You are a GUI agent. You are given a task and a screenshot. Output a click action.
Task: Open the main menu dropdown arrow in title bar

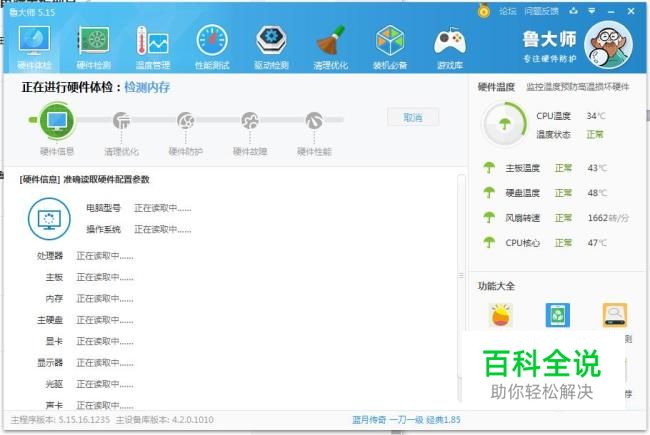[x=592, y=11]
